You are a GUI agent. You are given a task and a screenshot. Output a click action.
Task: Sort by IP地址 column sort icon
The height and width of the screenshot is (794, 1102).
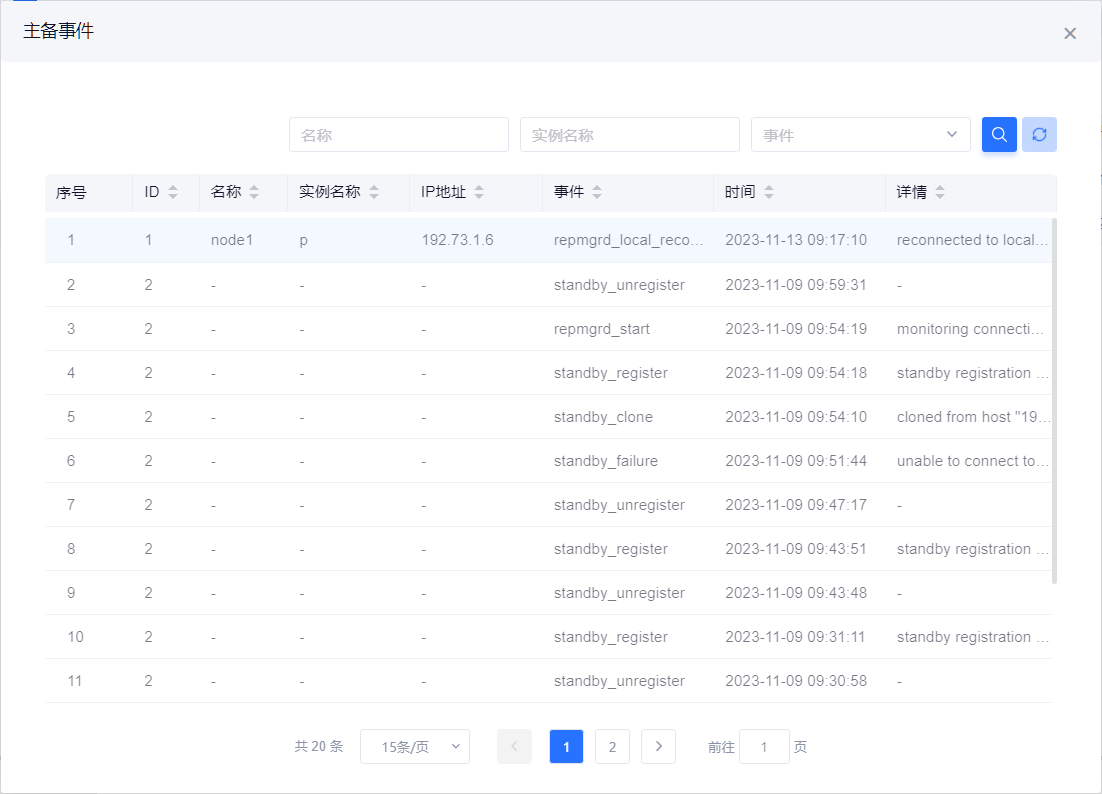(479, 192)
